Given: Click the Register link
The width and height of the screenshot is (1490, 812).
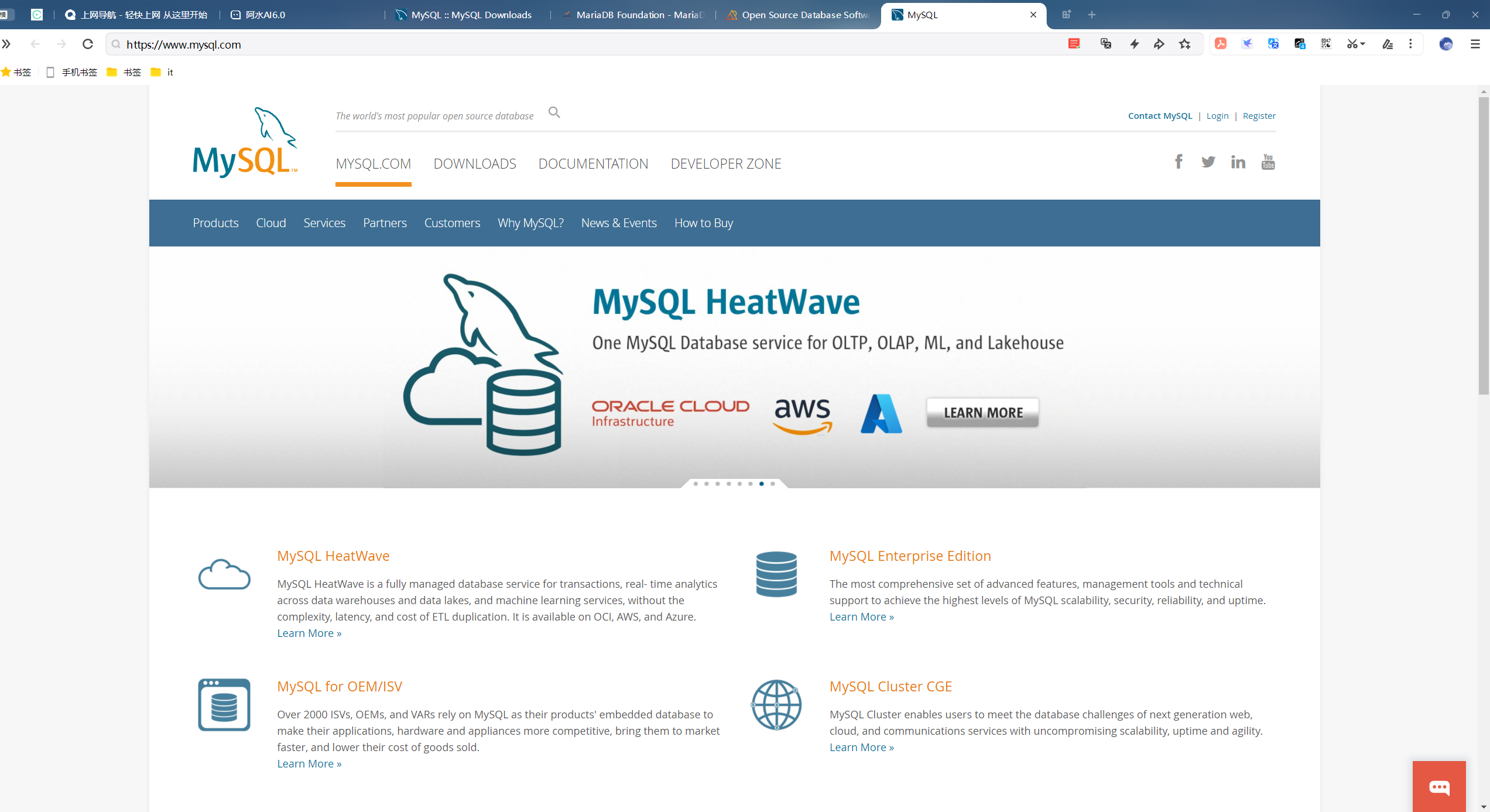Looking at the screenshot, I should [1259, 116].
